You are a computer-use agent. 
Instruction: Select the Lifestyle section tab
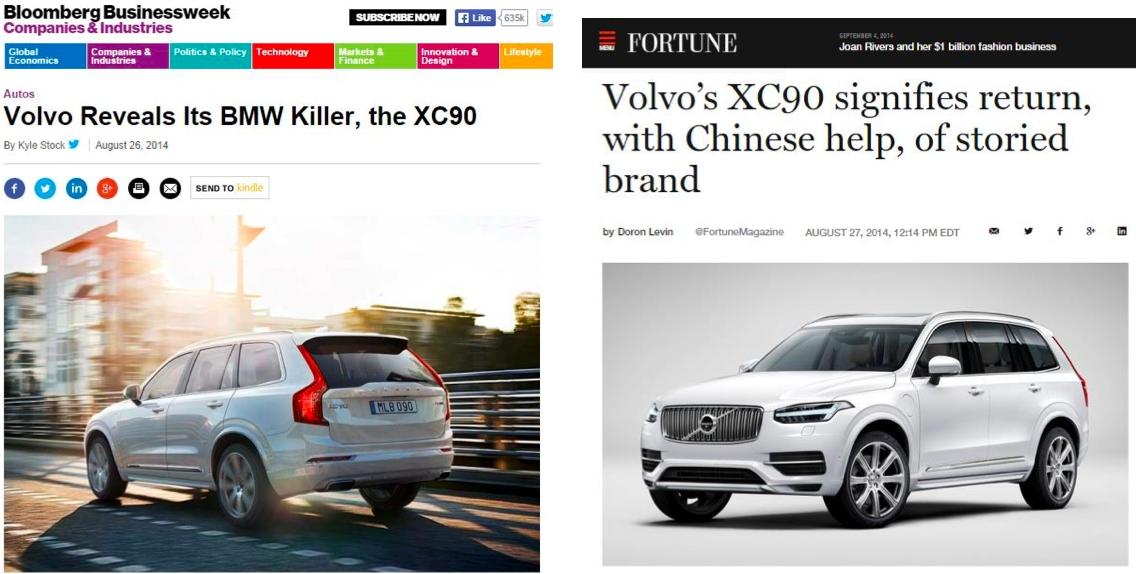point(526,57)
